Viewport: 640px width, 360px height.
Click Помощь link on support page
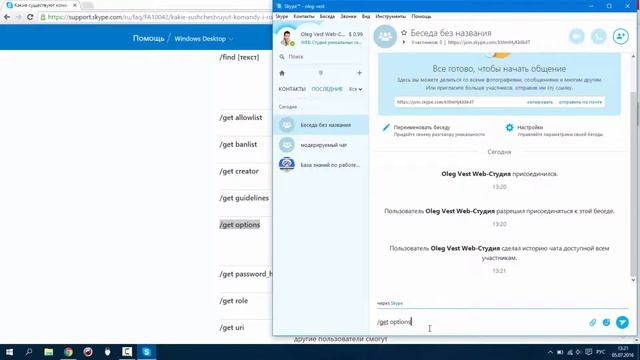(148, 38)
